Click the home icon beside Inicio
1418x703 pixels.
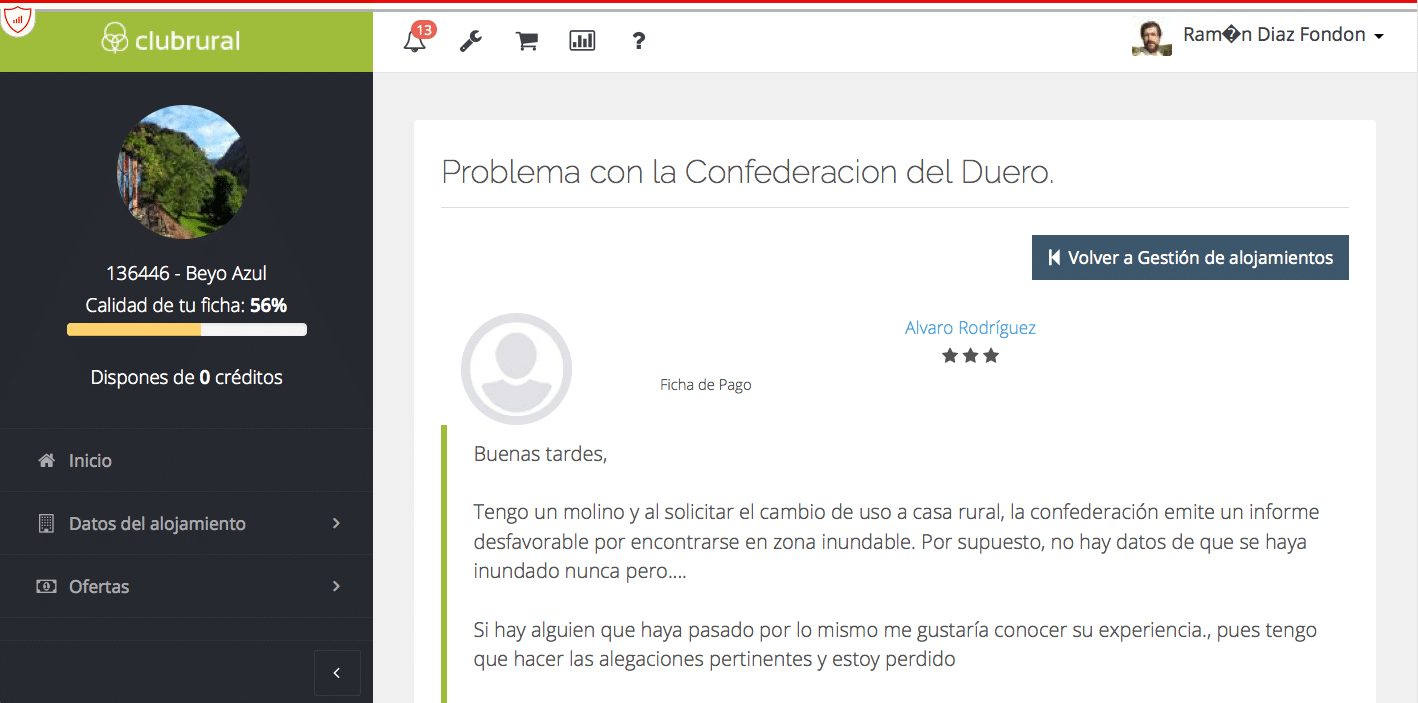pos(46,461)
